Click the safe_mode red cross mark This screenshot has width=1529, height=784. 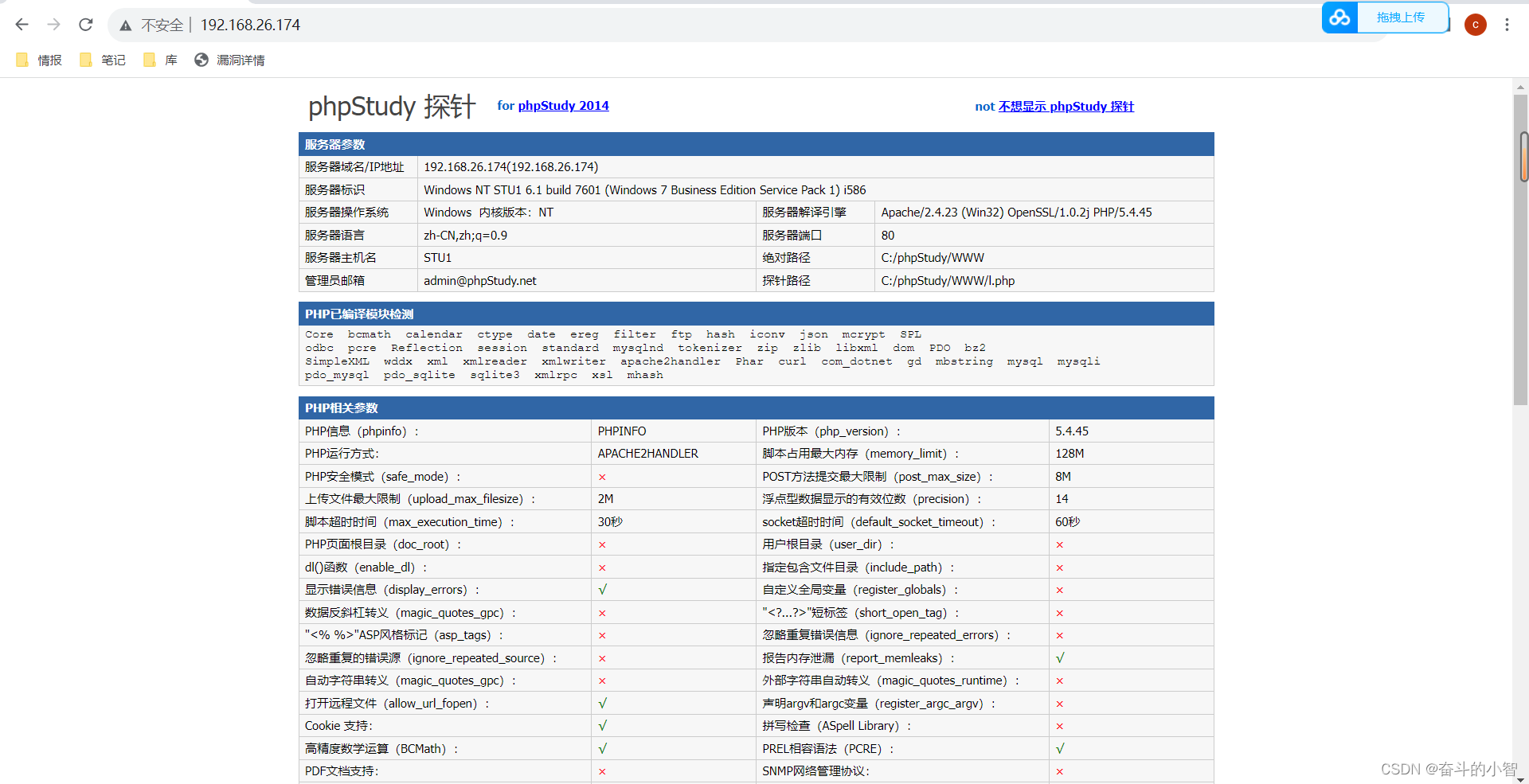click(x=602, y=478)
